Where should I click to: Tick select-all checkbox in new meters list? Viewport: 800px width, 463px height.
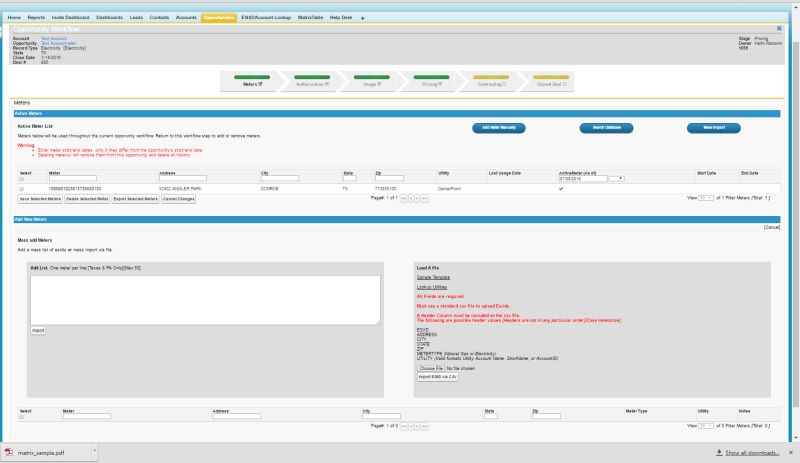click(21, 417)
